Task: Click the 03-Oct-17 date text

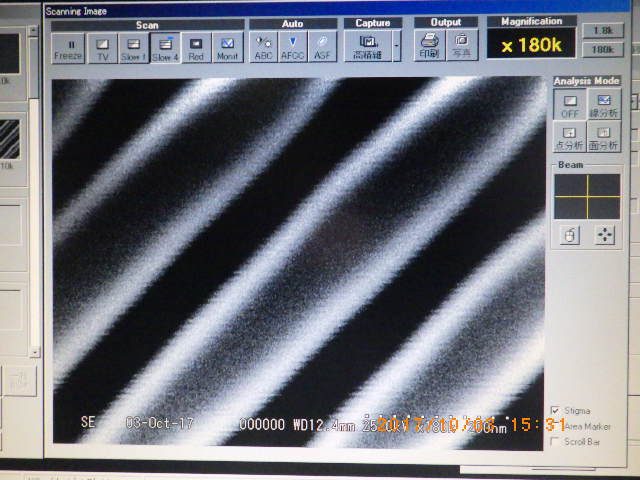Action: [x=159, y=423]
